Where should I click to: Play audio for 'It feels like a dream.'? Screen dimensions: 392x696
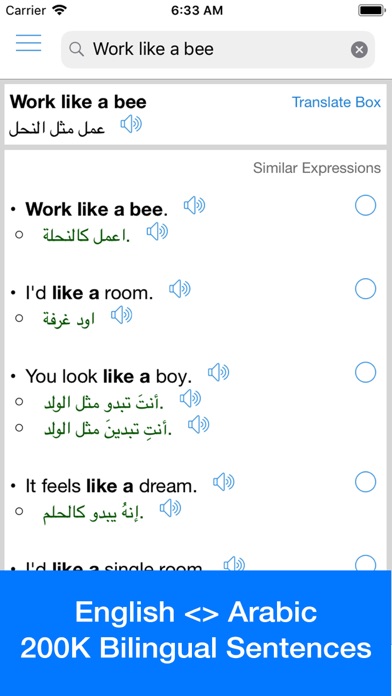[224, 482]
